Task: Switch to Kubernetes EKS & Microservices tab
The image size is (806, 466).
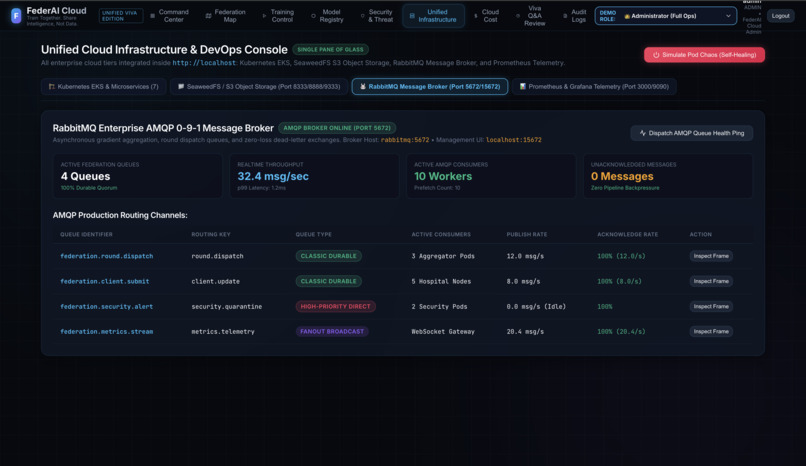Action: 103,87
